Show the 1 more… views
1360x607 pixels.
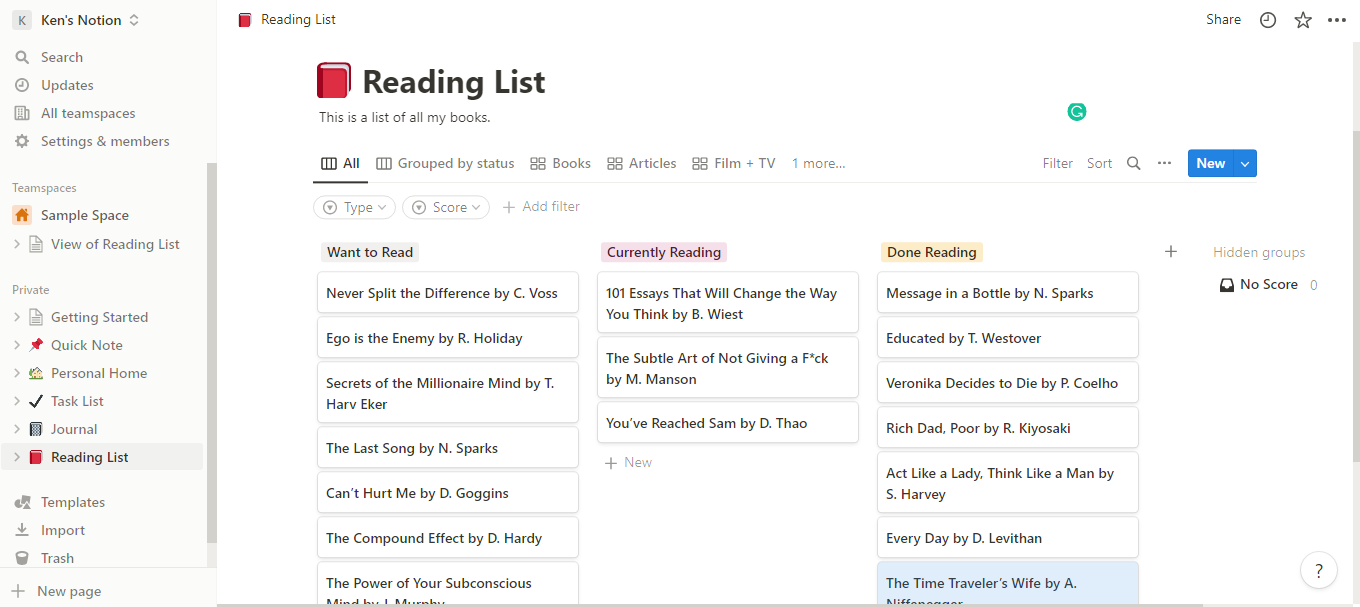[818, 163]
